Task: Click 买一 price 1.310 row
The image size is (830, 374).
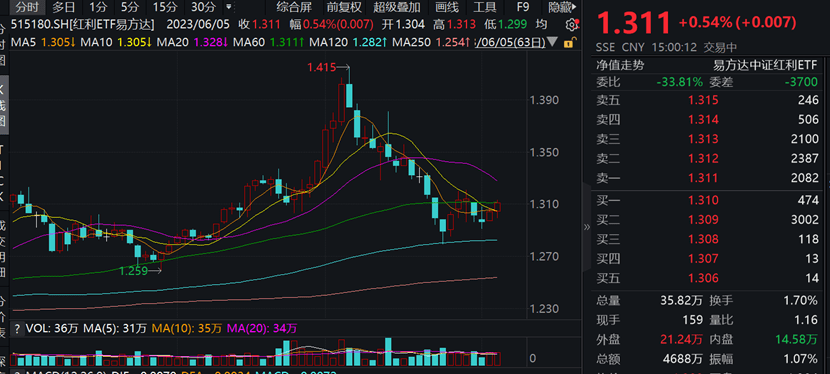Action: (707, 200)
